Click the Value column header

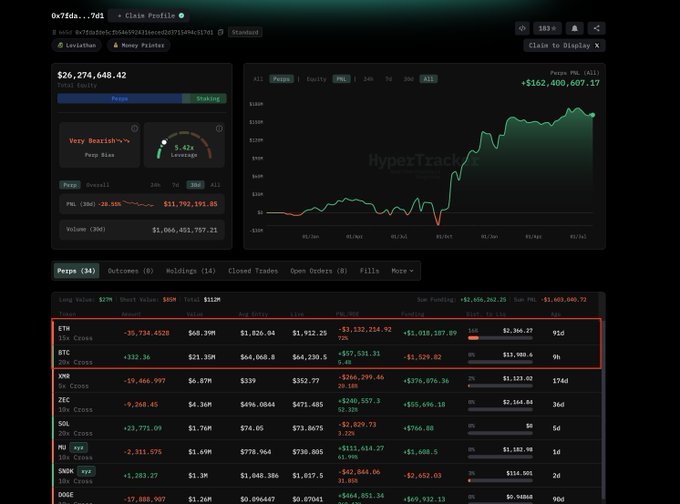[195, 314]
